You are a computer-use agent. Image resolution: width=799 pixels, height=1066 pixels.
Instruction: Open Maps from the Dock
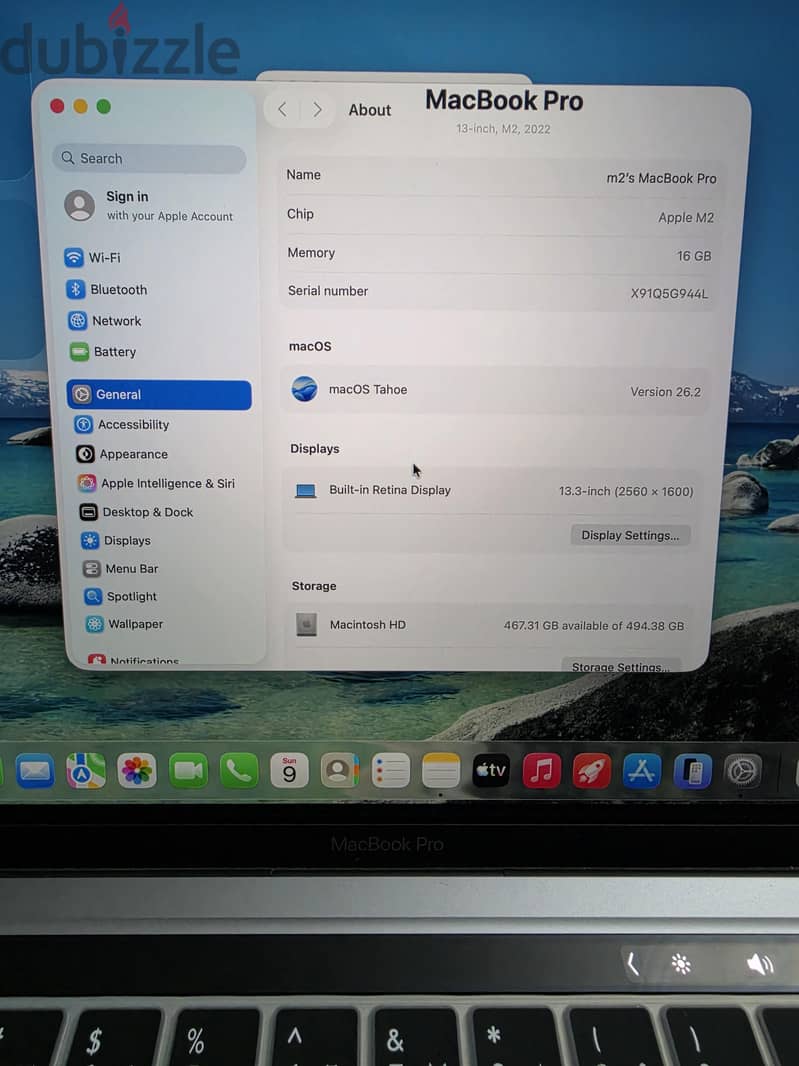click(x=86, y=771)
